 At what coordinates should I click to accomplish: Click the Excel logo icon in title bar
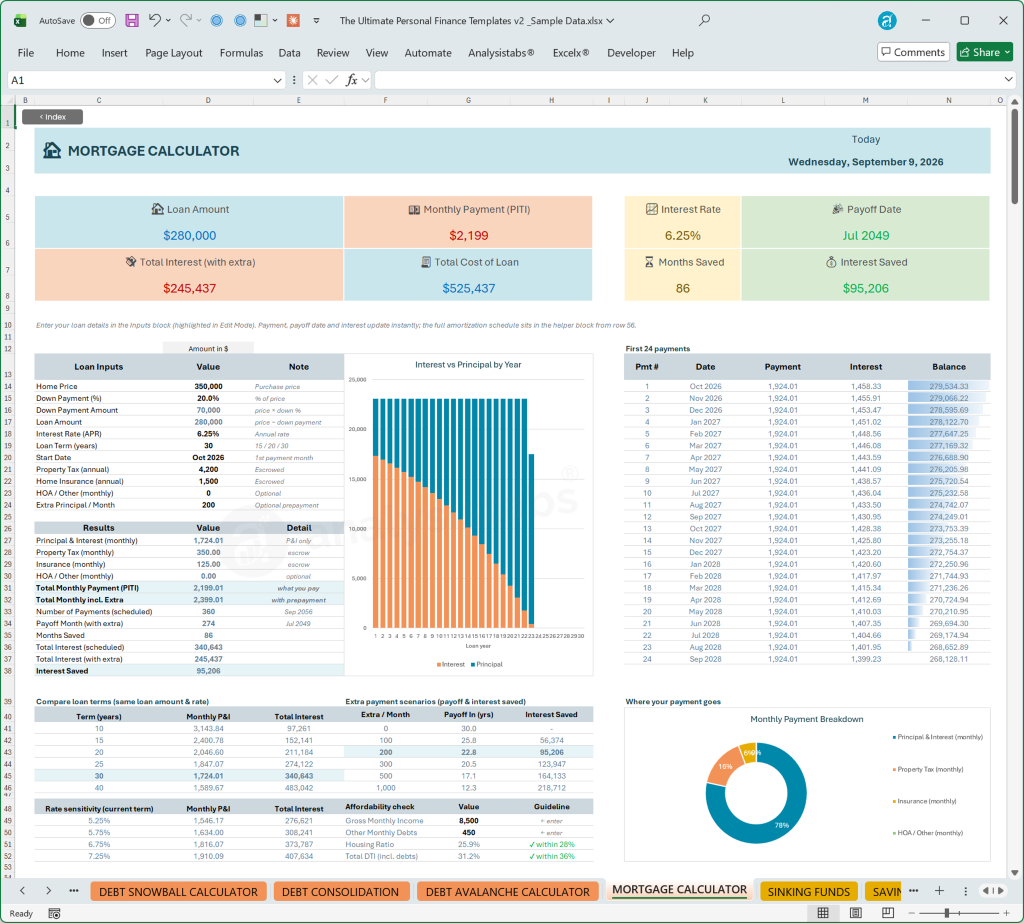20,21
